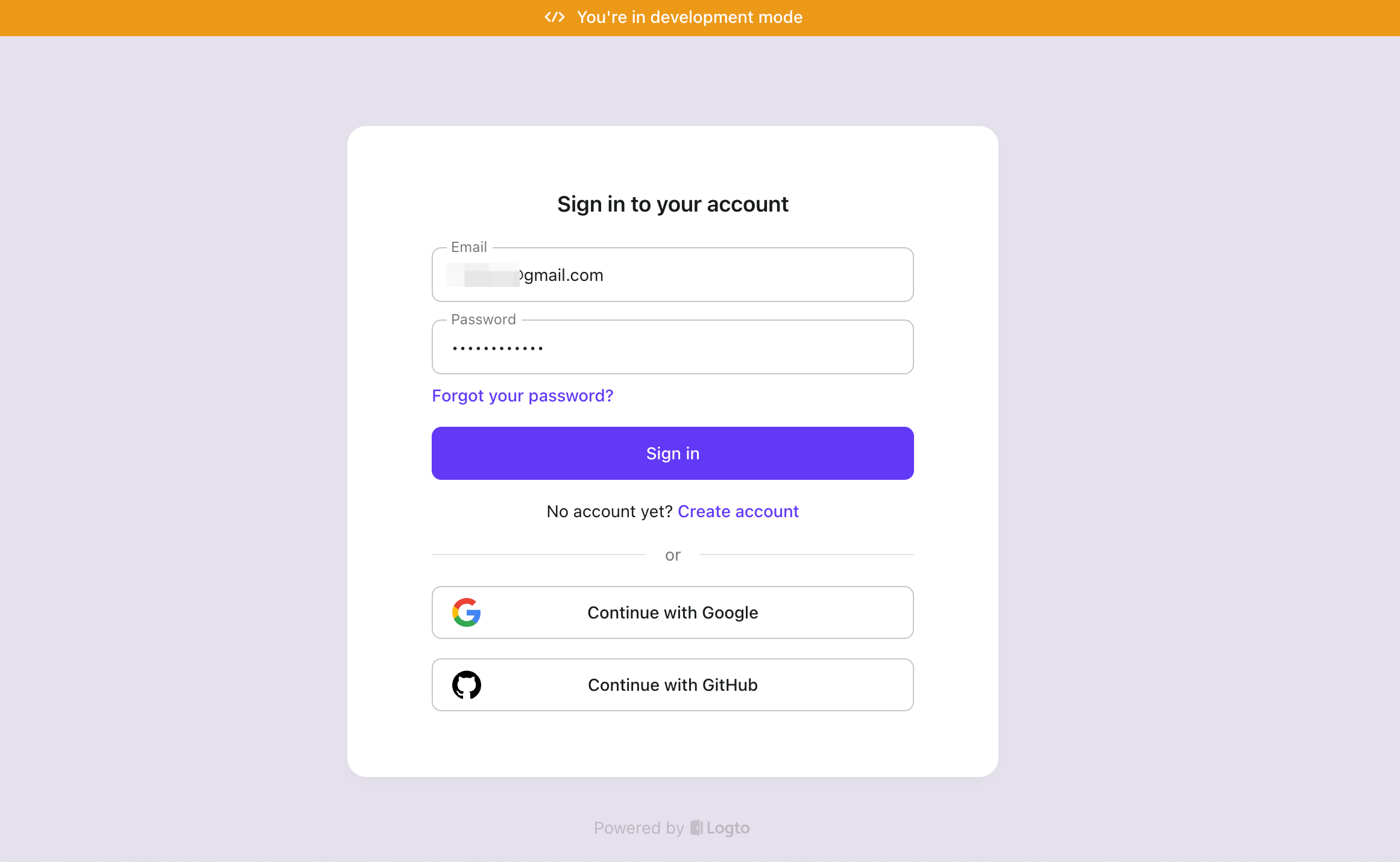Click the Logto door logo icon
This screenshot has height=862, width=1400.
coord(696,828)
